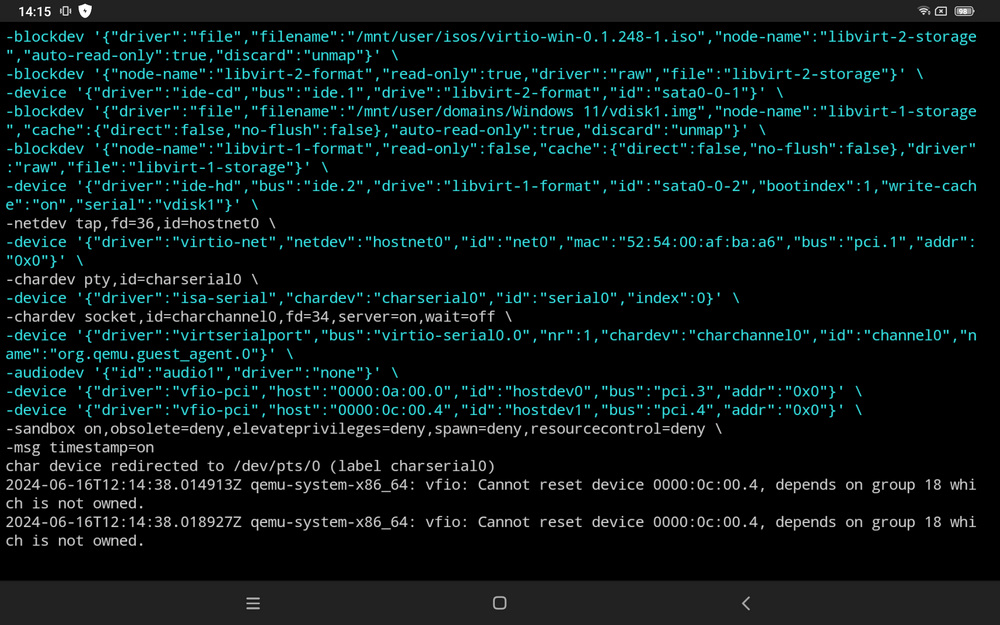Open recent apps with the three-line icon
Screen dimensions: 1000x625
pos(253,603)
